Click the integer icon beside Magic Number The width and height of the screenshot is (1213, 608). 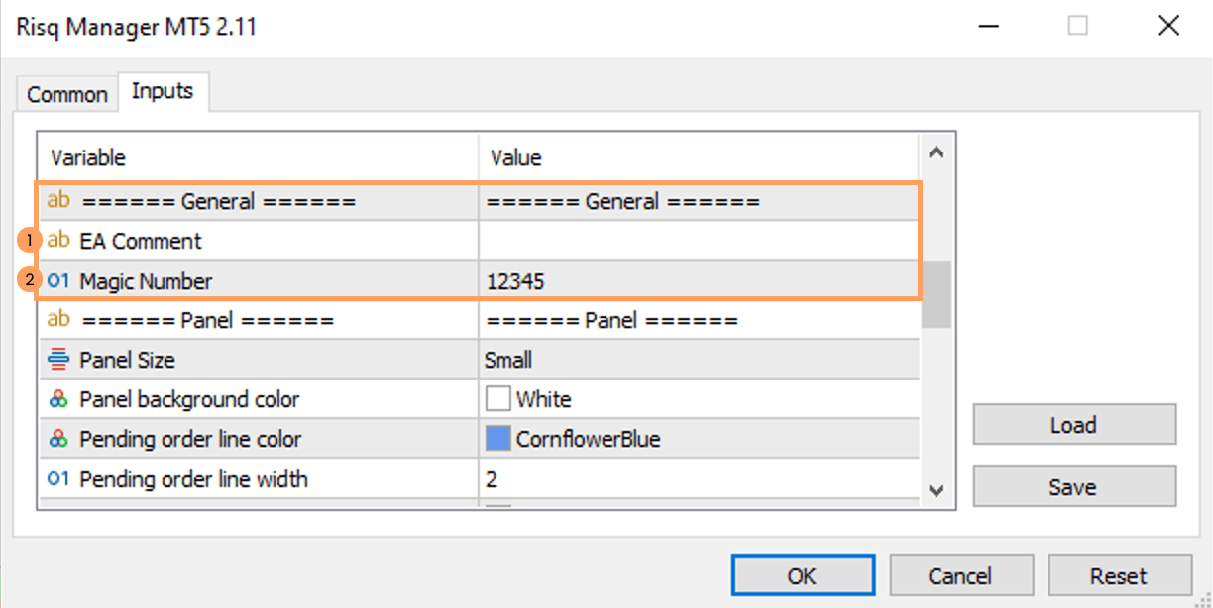[x=59, y=281]
